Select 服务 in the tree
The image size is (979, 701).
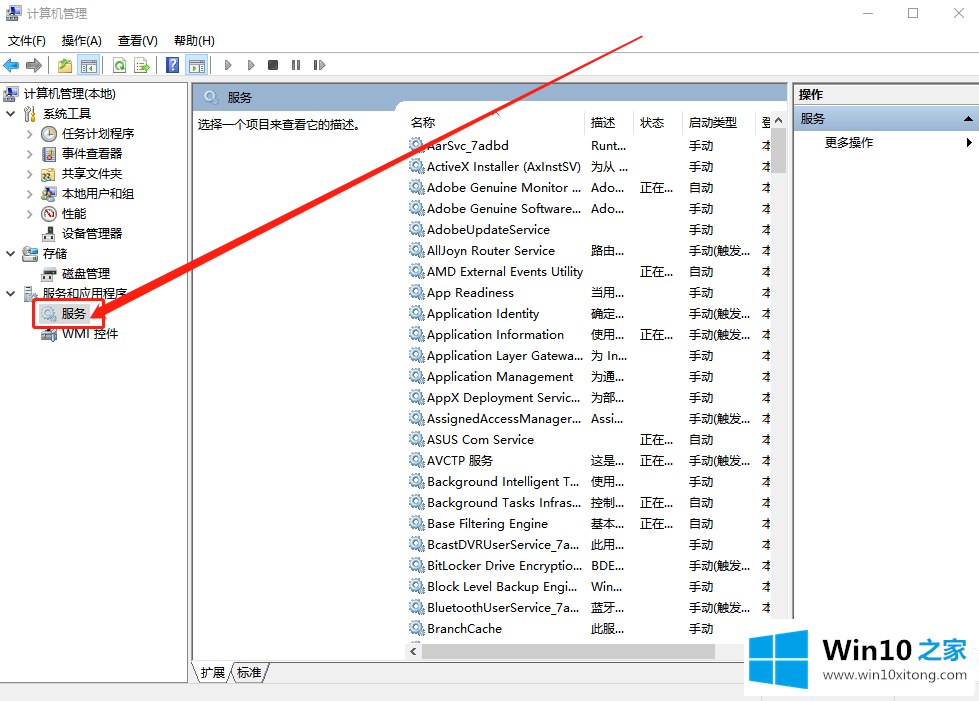point(73,313)
